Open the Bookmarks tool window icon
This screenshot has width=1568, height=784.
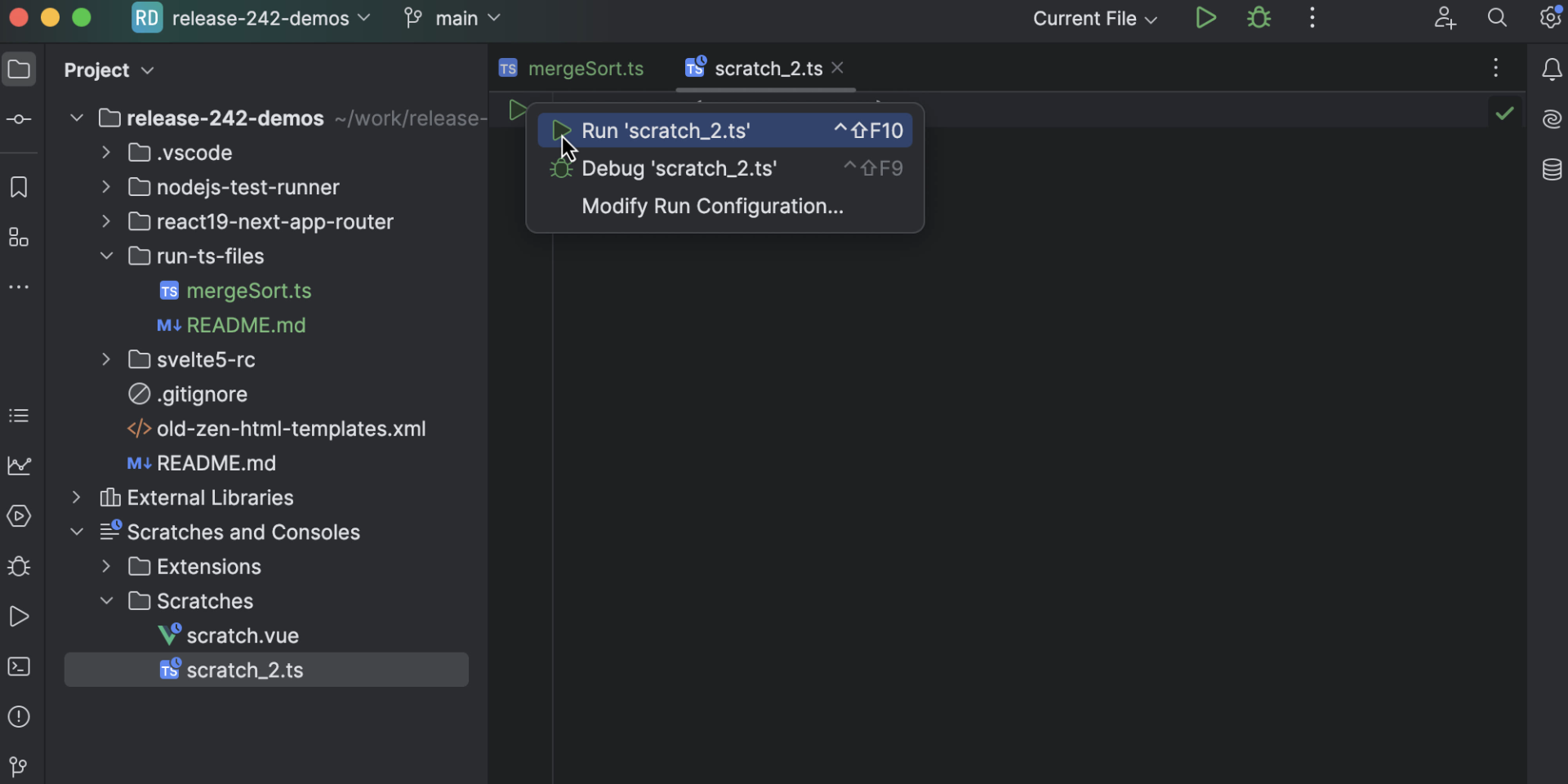[x=19, y=187]
